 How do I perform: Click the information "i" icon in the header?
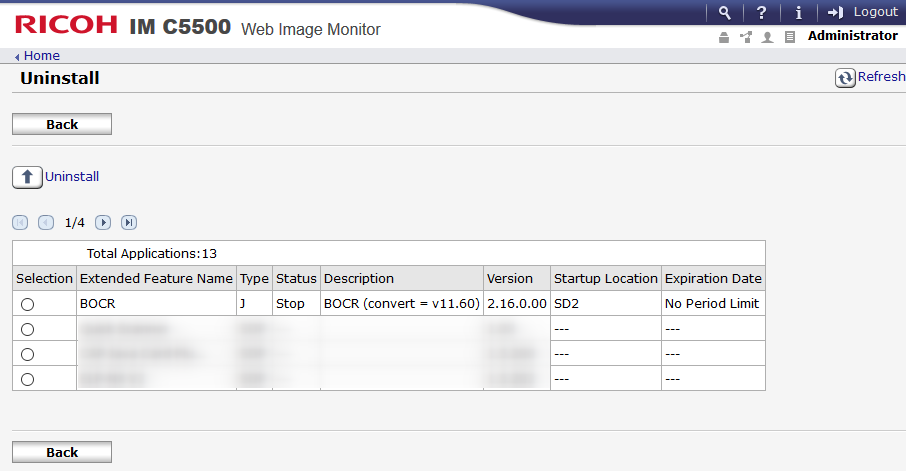tap(798, 12)
